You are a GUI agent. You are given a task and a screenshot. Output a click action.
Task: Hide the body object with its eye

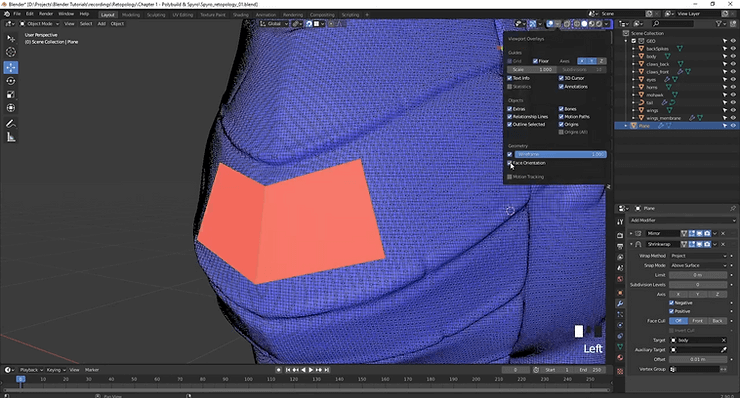733,56
